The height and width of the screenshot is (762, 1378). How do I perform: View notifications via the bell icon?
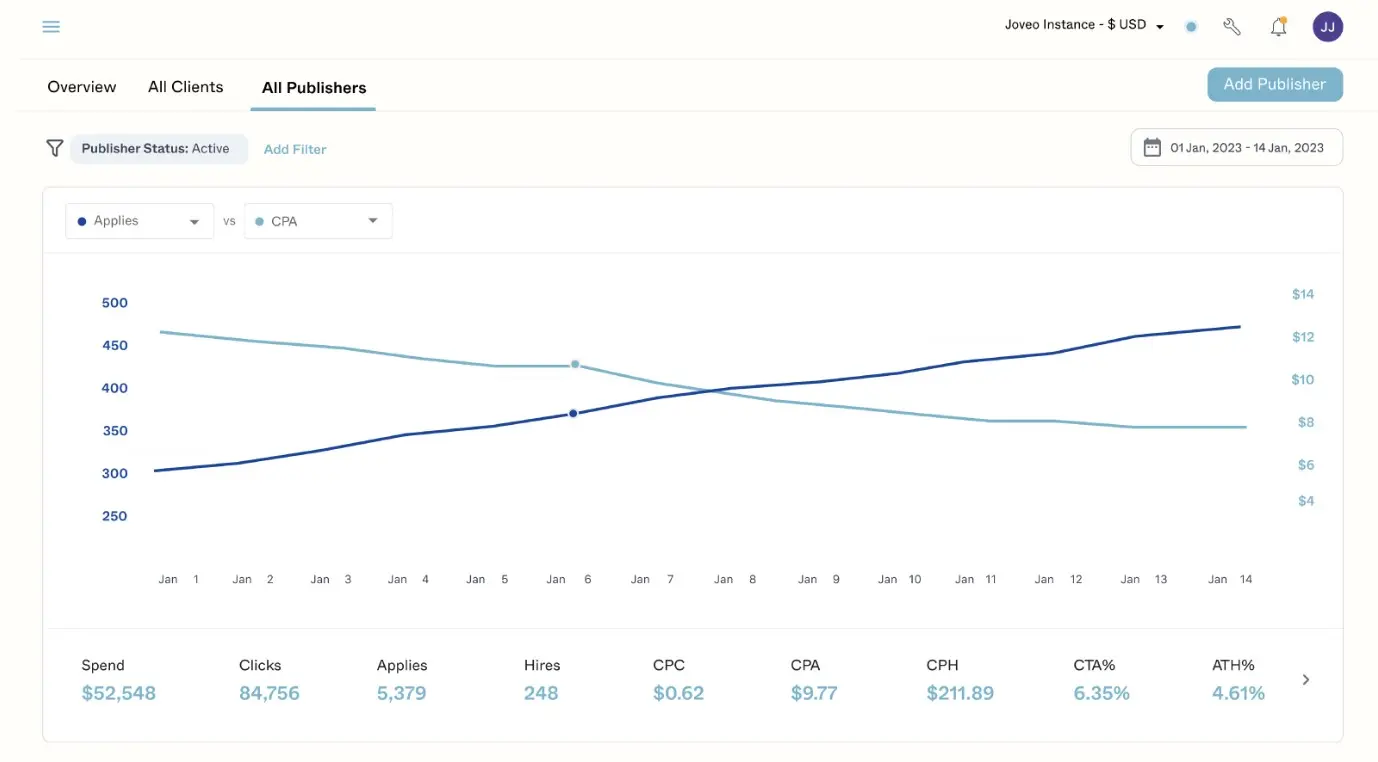1278,26
